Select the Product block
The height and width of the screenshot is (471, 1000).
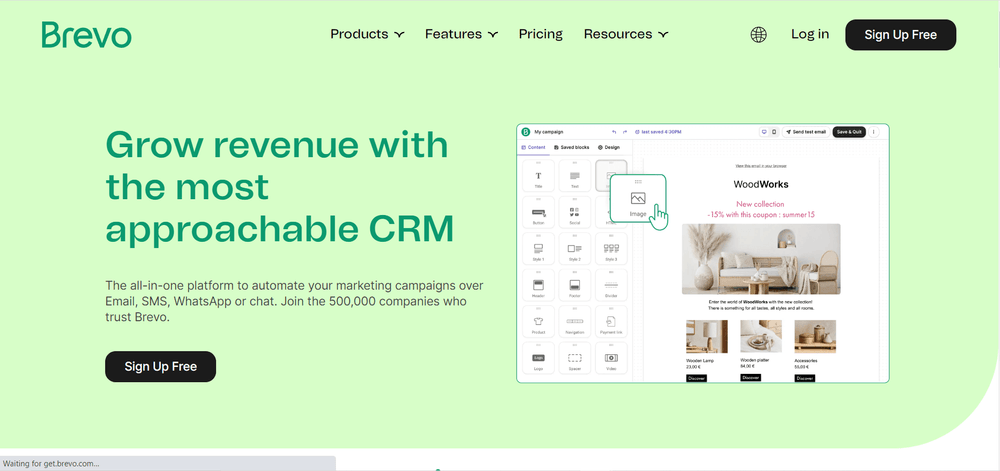[x=538, y=322]
